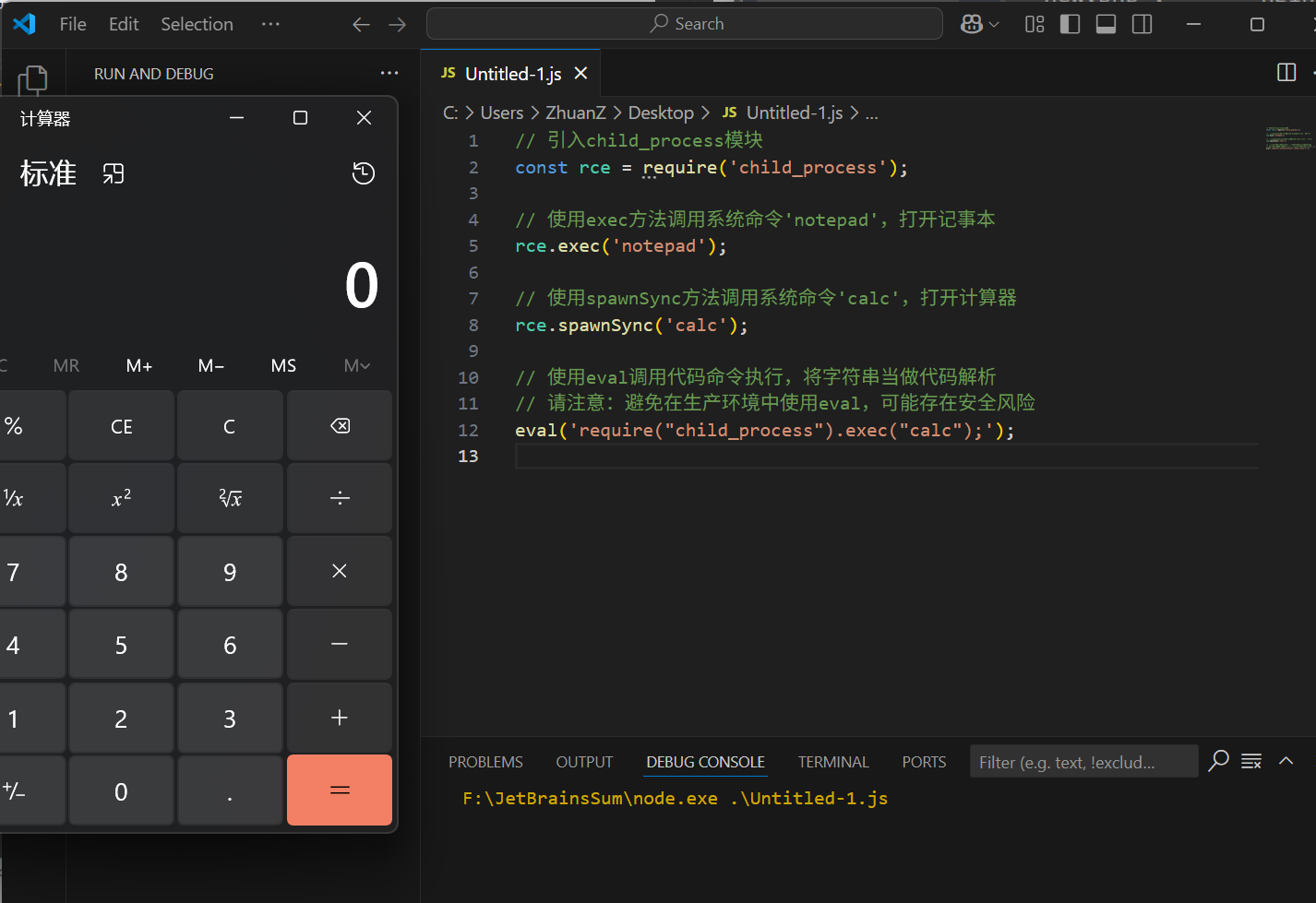Click digit 9 in Calculator
The width and height of the screenshot is (1316, 903).
click(x=230, y=572)
